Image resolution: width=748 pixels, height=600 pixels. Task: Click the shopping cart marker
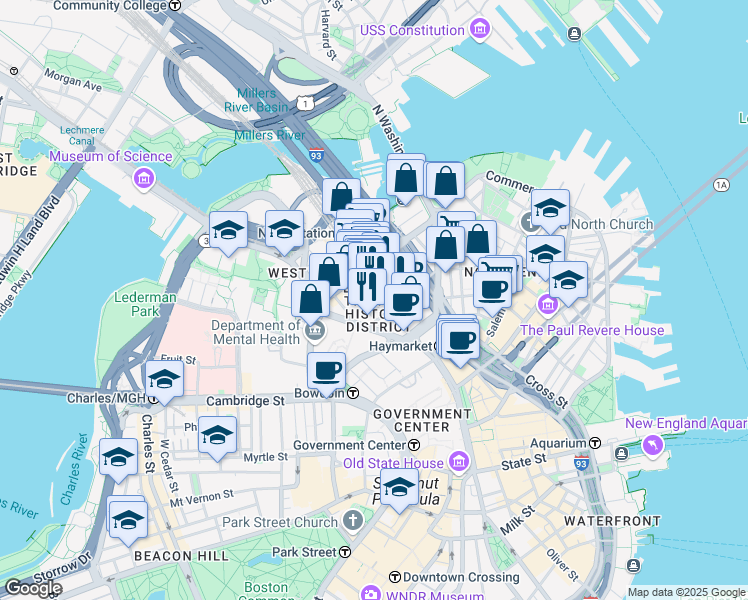coord(456,227)
